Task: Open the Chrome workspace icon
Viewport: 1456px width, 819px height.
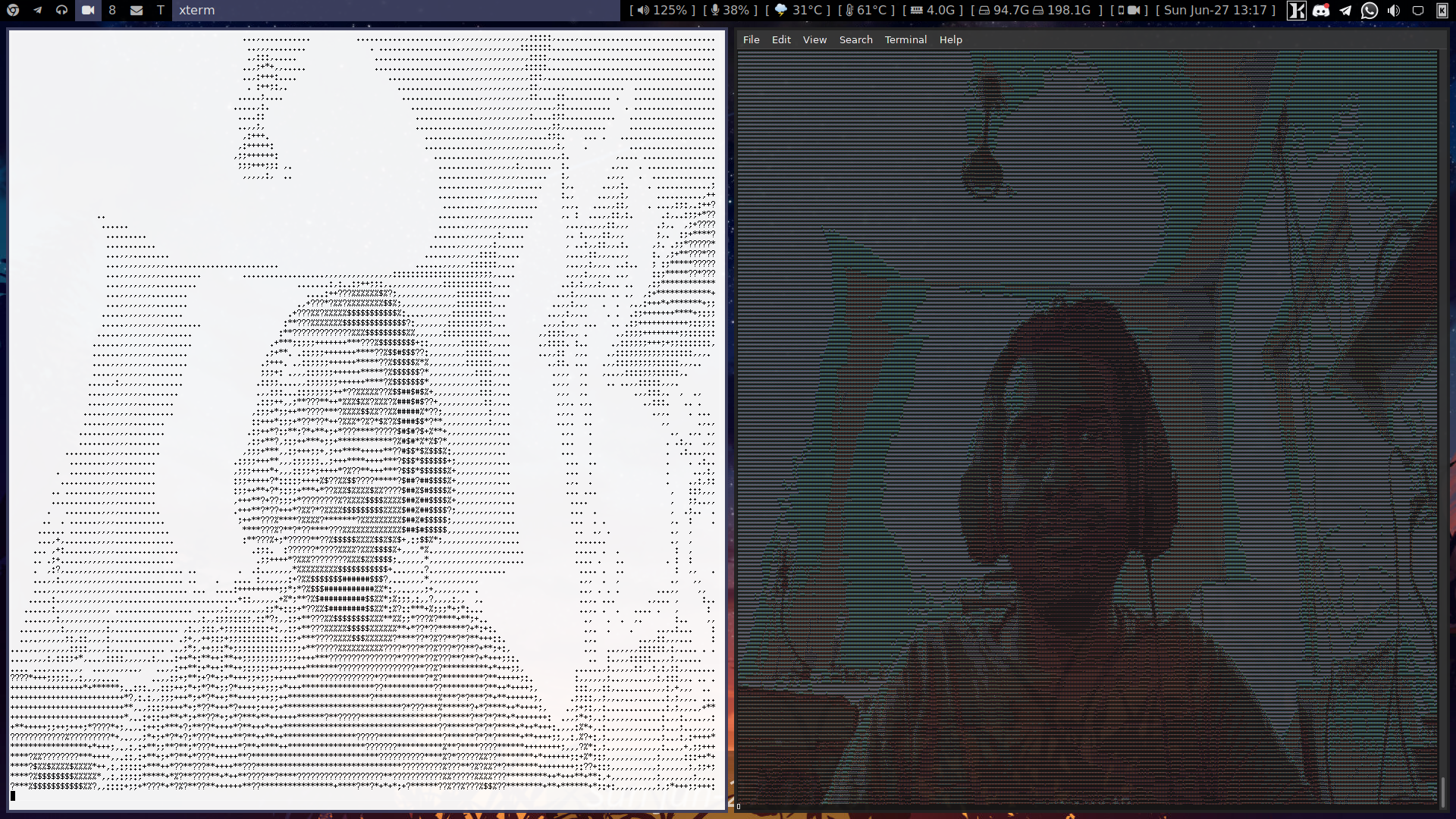Action: (13, 10)
